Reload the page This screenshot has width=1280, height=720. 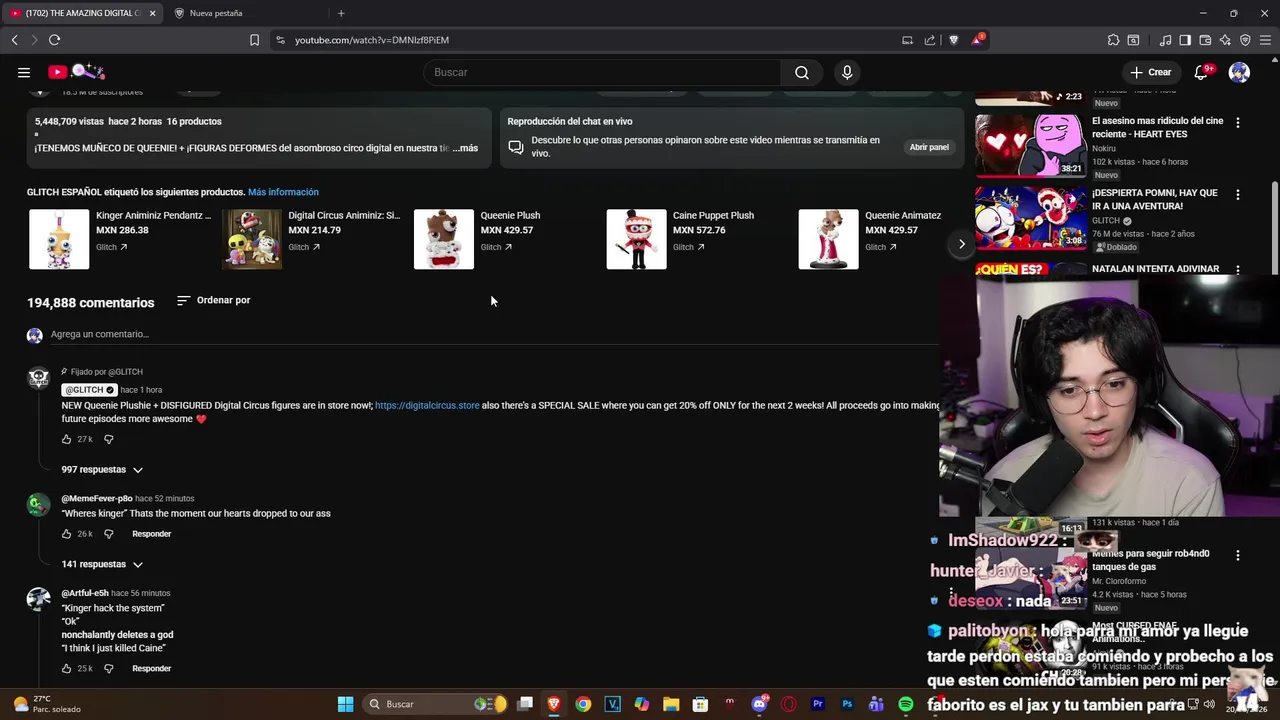54,40
